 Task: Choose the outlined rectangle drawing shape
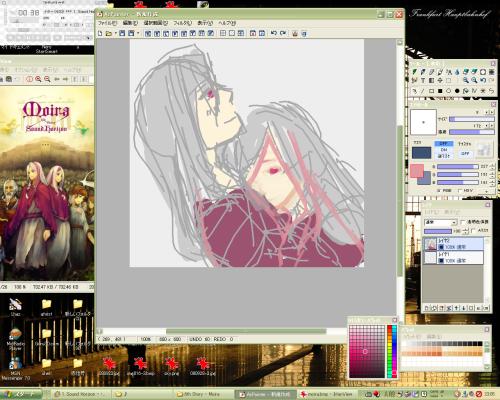(431, 91)
